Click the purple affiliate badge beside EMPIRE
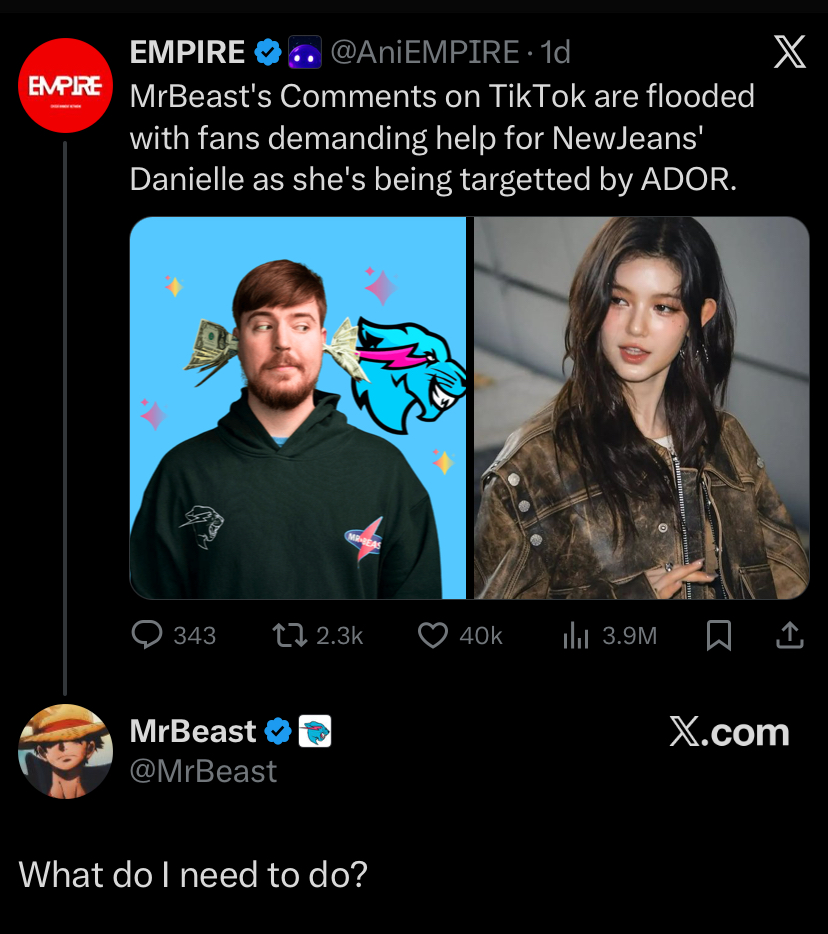Image resolution: width=828 pixels, height=934 pixels. pyautogui.click(x=304, y=53)
